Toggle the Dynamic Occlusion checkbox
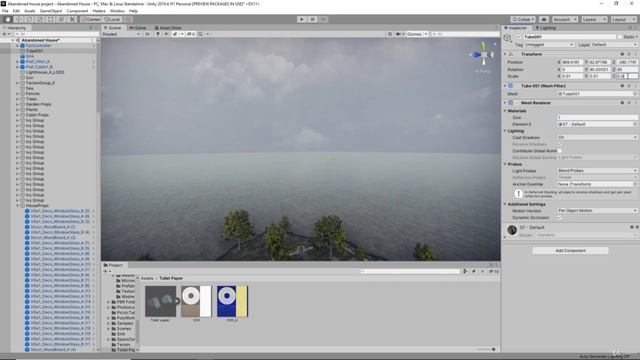The image size is (640, 360). click(x=560, y=218)
